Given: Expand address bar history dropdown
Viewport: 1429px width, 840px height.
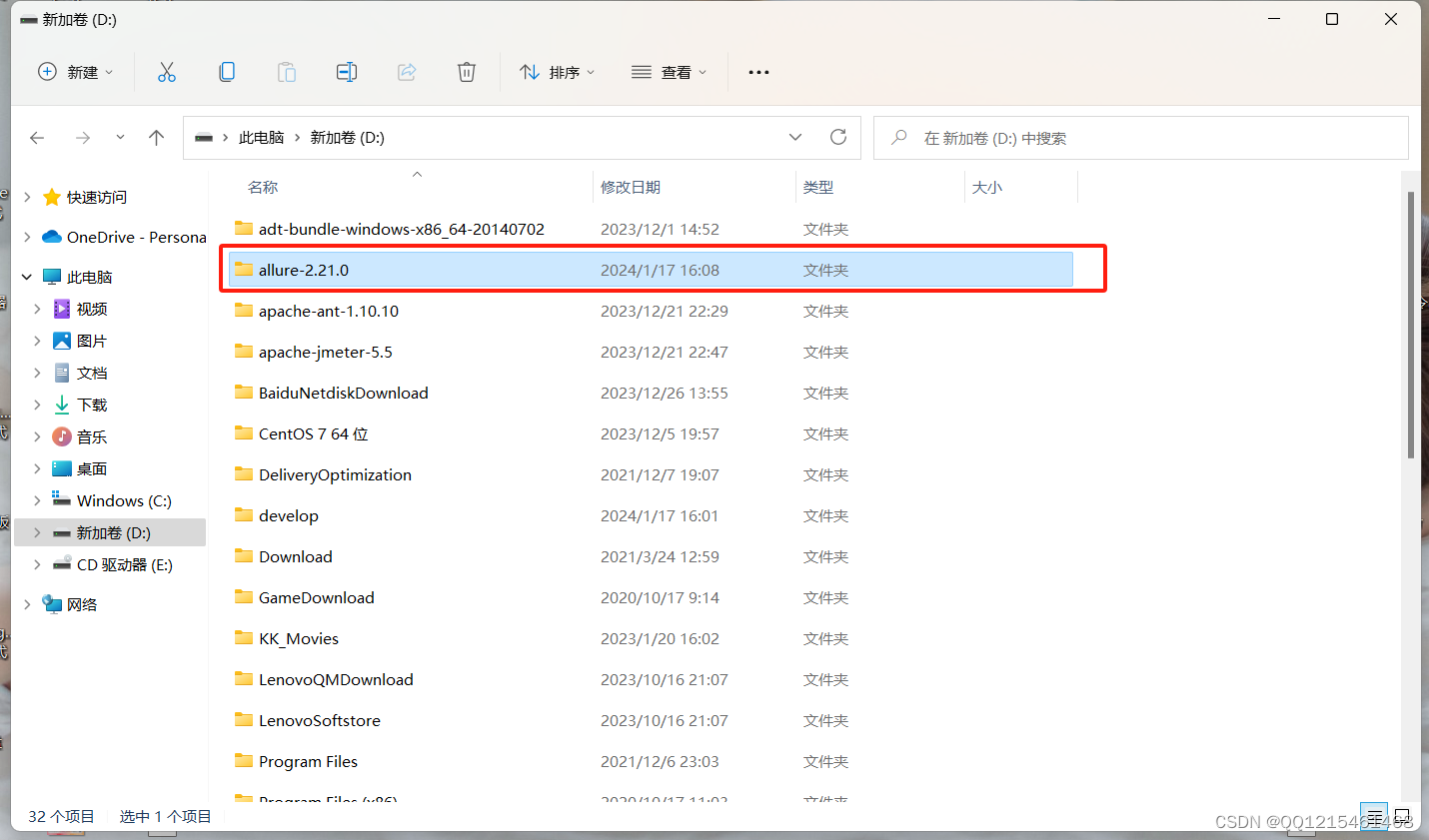Looking at the screenshot, I should tap(795, 137).
